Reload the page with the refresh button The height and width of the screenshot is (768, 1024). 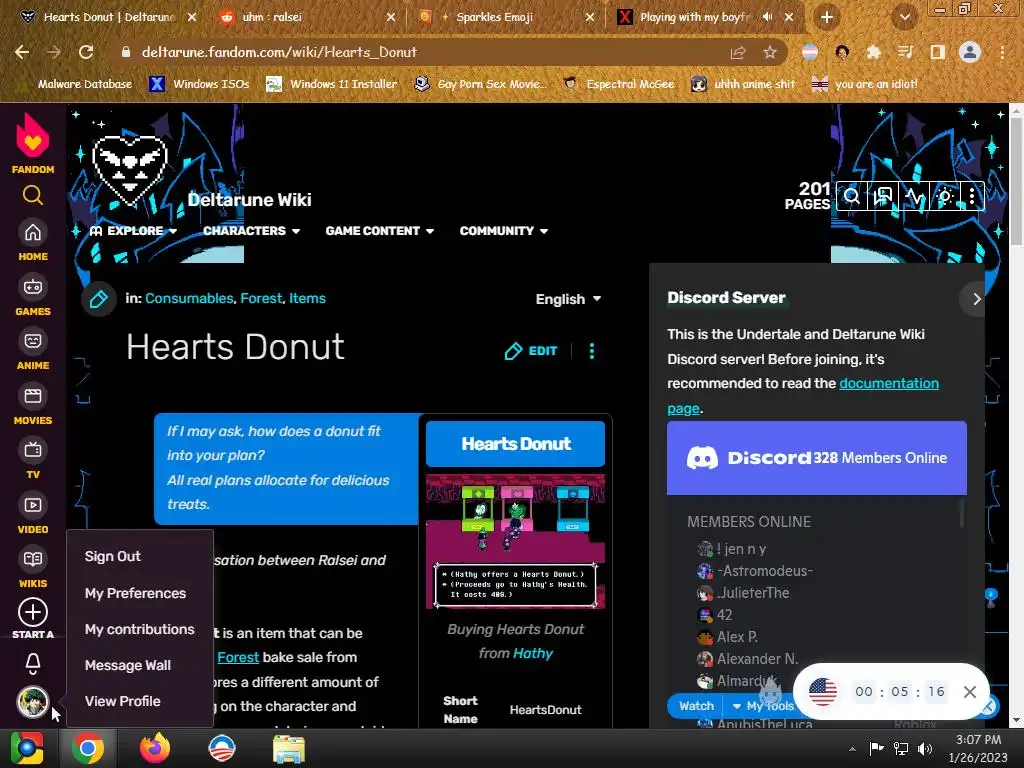(x=86, y=52)
